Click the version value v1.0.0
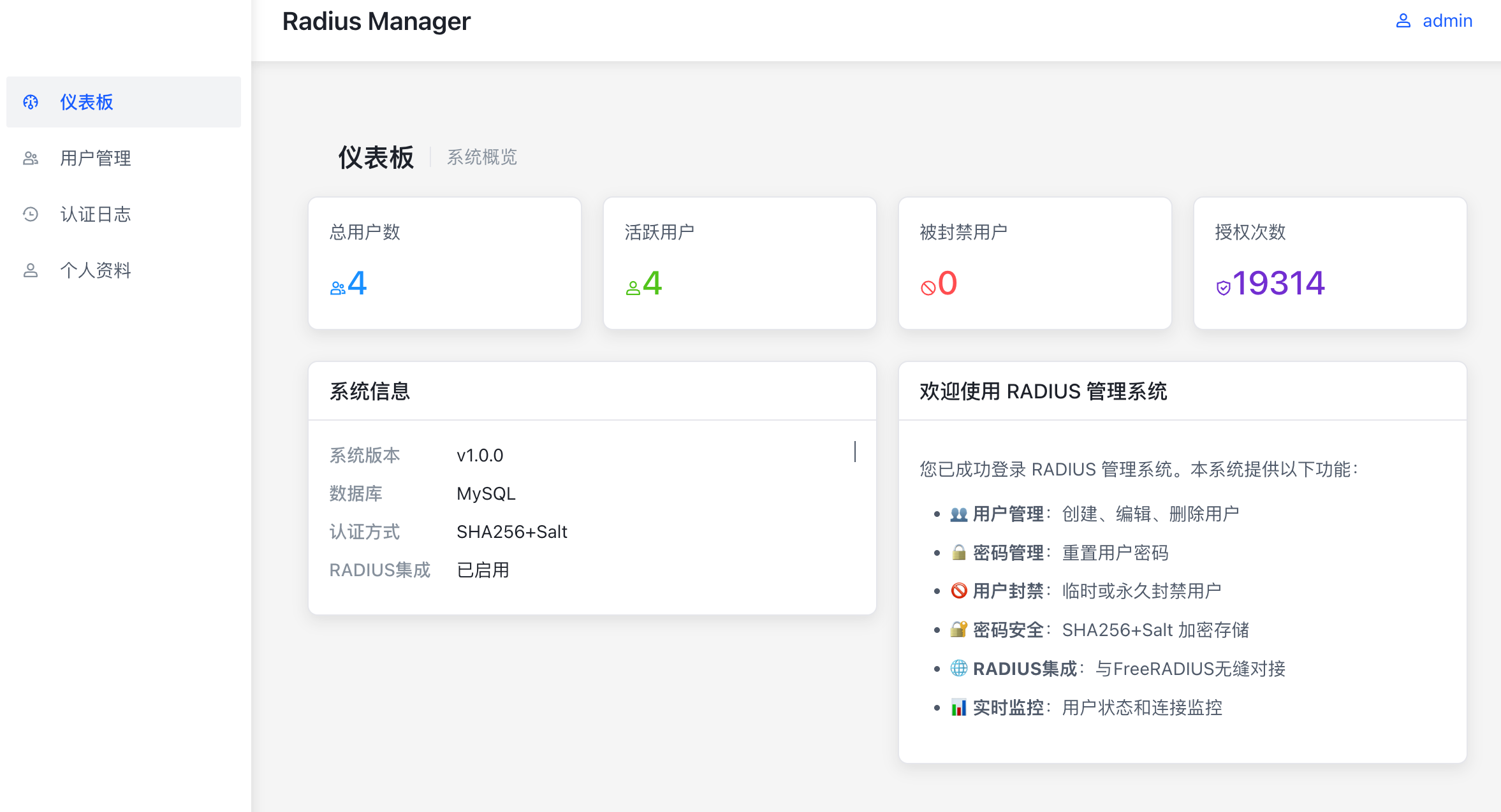Viewport: 1501px width, 812px height. pos(480,455)
